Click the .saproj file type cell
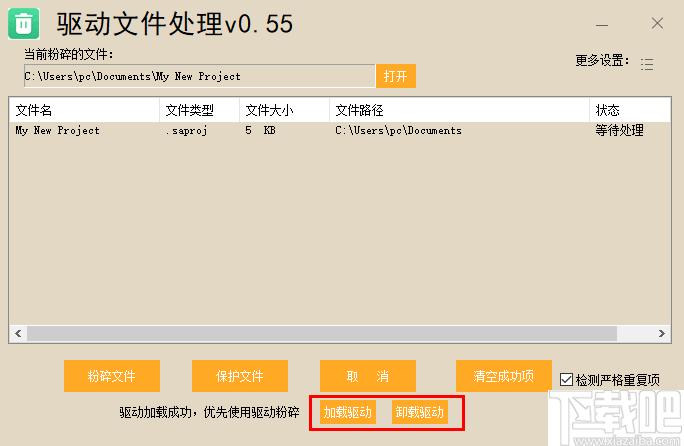The width and height of the screenshot is (684, 446). [186, 130]
